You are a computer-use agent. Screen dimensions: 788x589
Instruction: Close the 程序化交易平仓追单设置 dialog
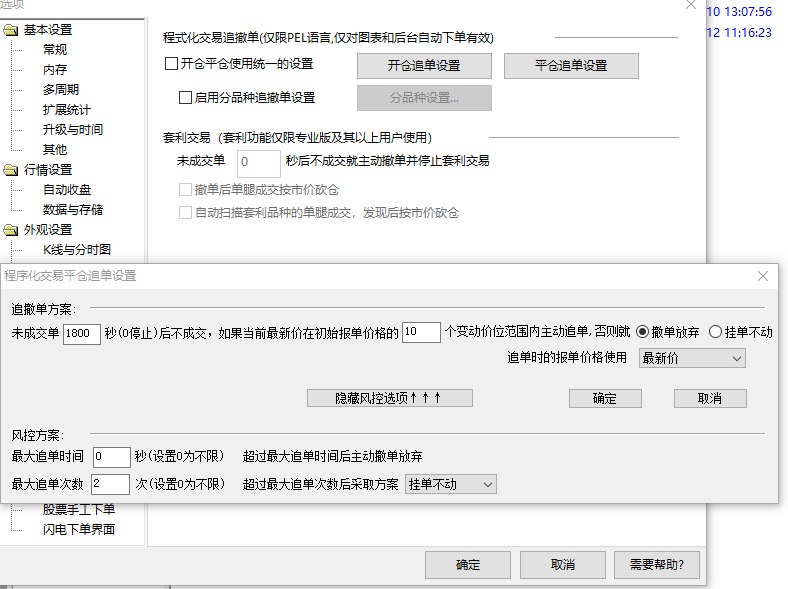click(762, 276)
